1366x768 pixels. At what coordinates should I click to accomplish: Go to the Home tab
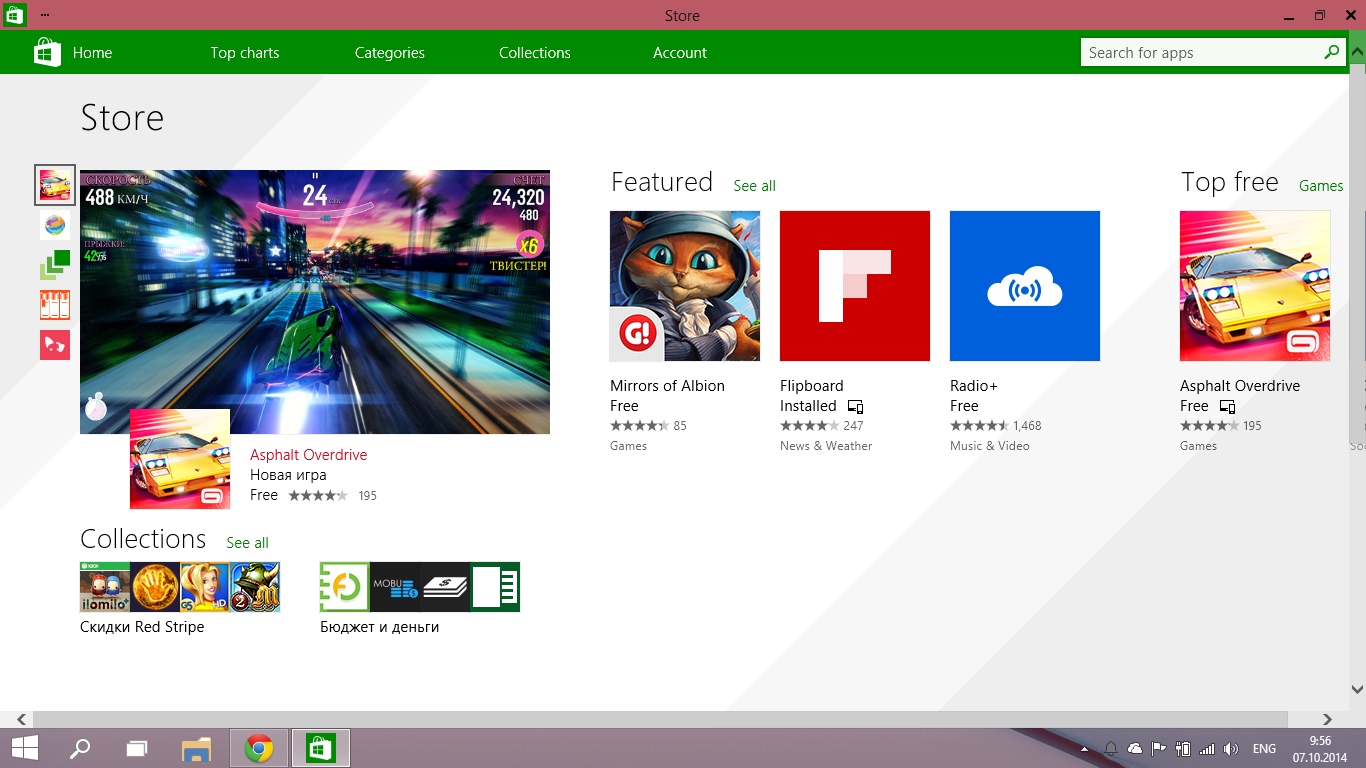pyautogui.click(x=92, y=53)
